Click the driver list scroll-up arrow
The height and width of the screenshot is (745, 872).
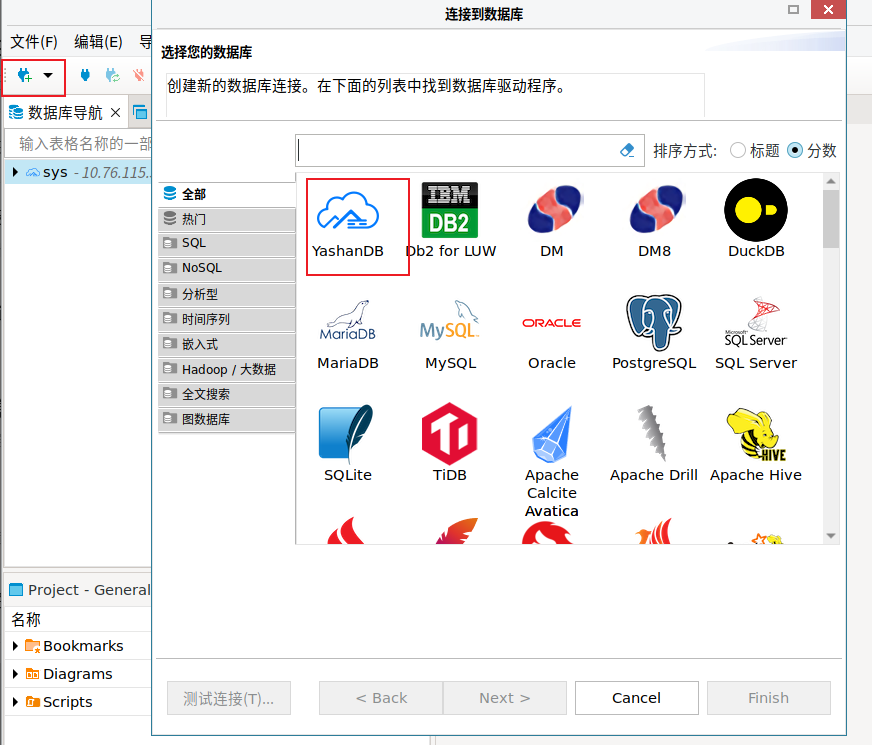[x=831, y=181]
